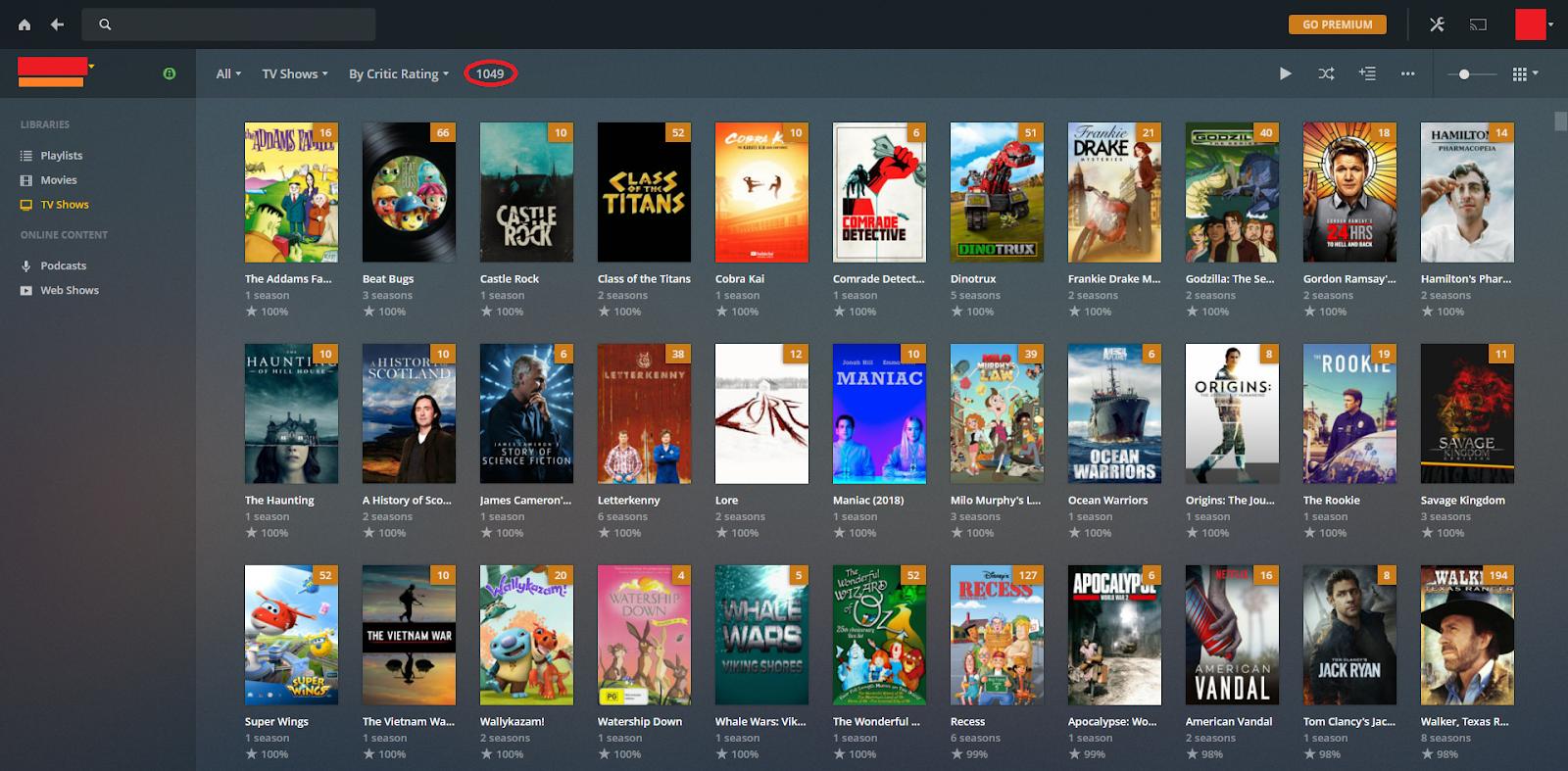Click the Recess title link

(967, 722)
